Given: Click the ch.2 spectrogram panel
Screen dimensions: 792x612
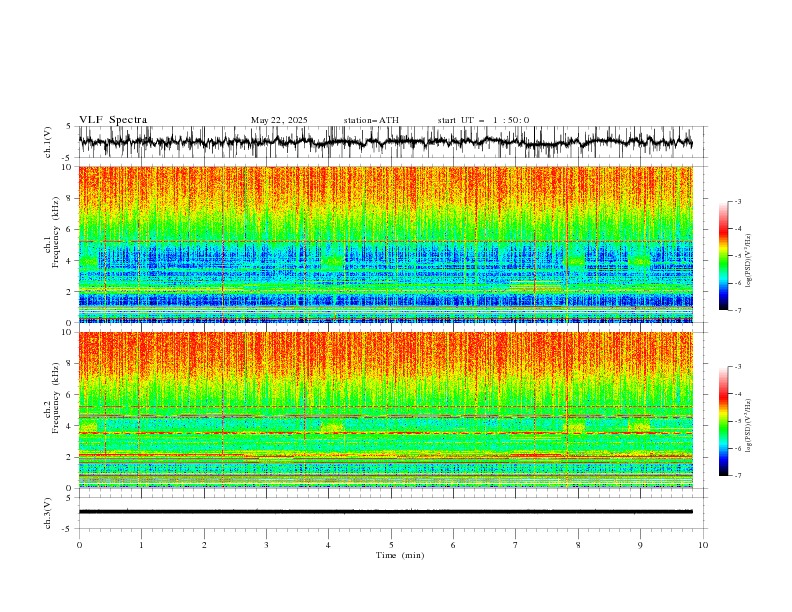Looking at the screenshot, I should (x=385, y=410).
